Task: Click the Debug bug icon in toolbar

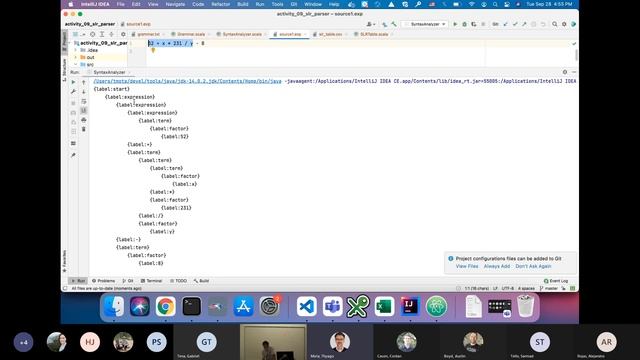Action: [x=464, y=24]
